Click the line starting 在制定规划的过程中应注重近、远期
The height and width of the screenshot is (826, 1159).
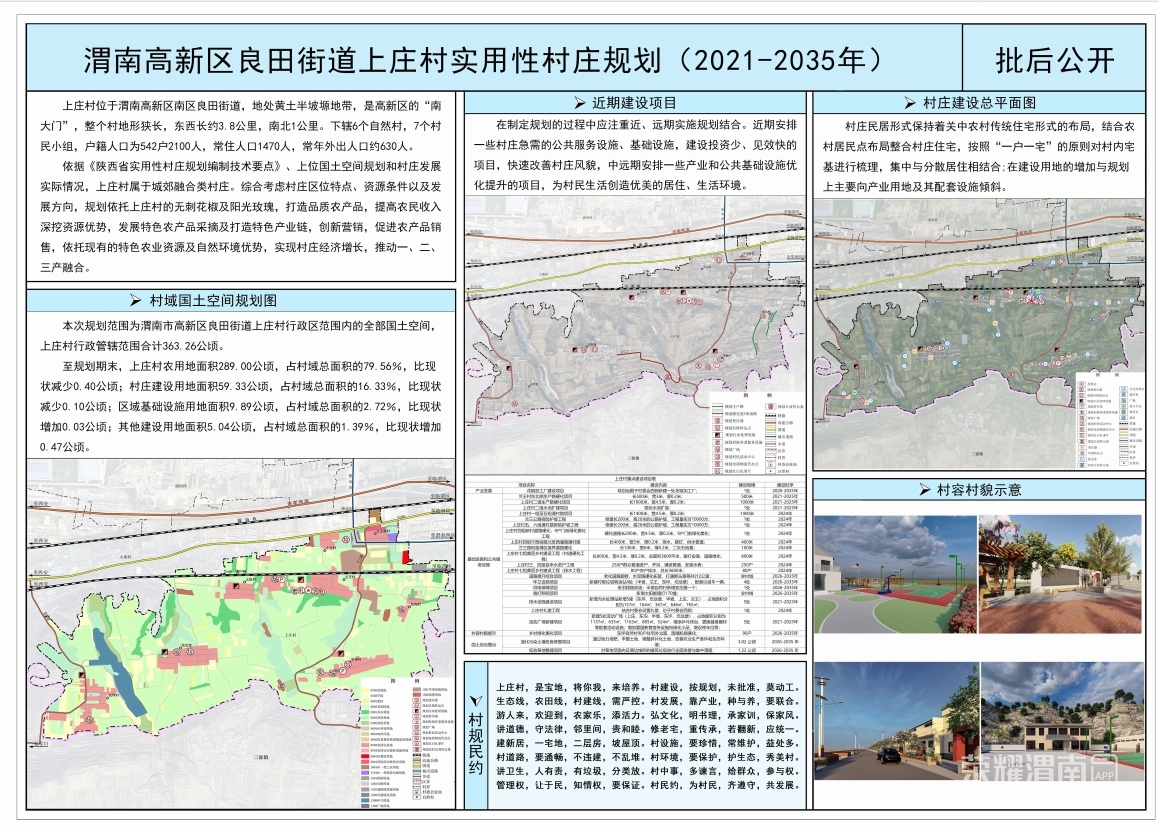647,125
